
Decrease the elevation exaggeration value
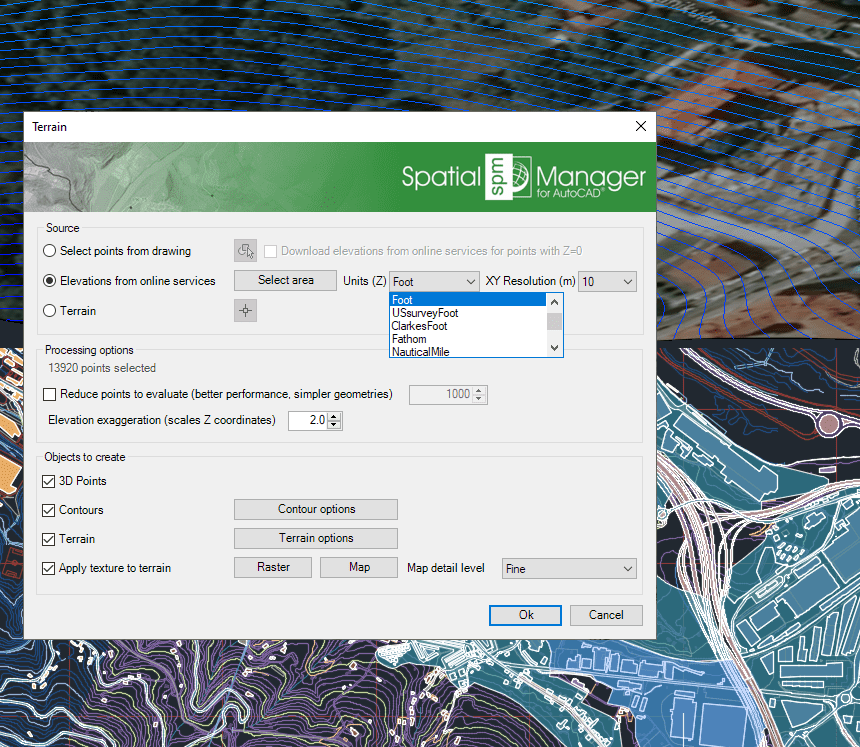click(x=335, y=425)
